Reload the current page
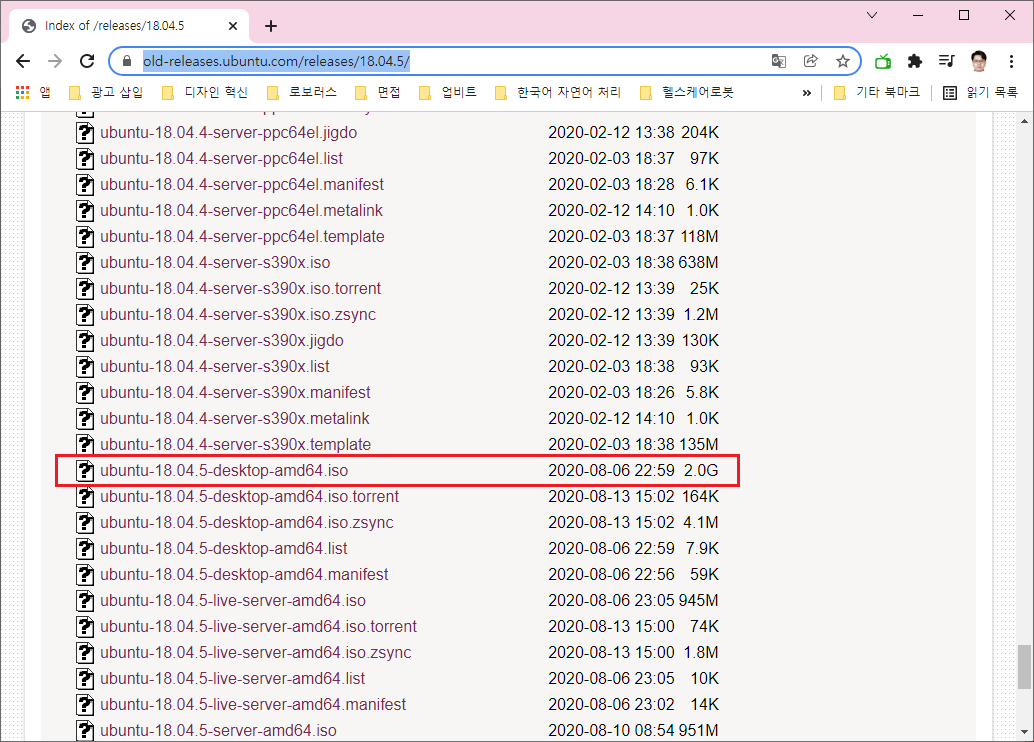Viewport: 1034px width, 742px height. [x=87, y=61]
